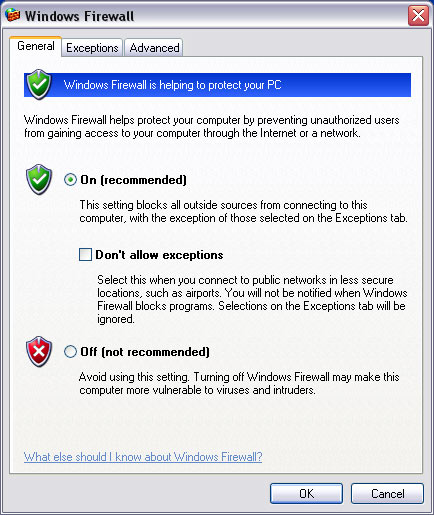This screenshot has width=434, height=515.
Task: Click the Windows Firewall title bar icon
Action: pyautogui.click(x=13, y=15)
